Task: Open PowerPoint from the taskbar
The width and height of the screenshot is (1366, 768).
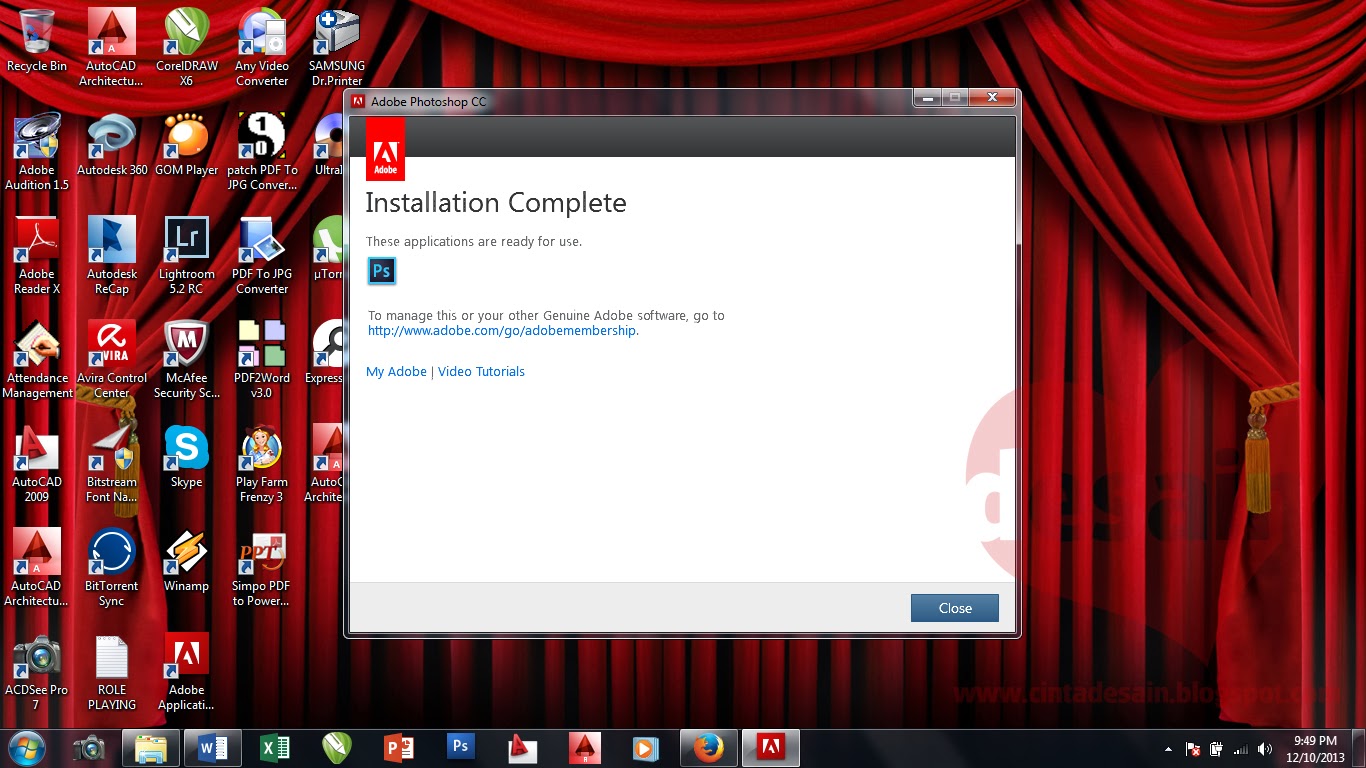Action: [x=399, y=748]
